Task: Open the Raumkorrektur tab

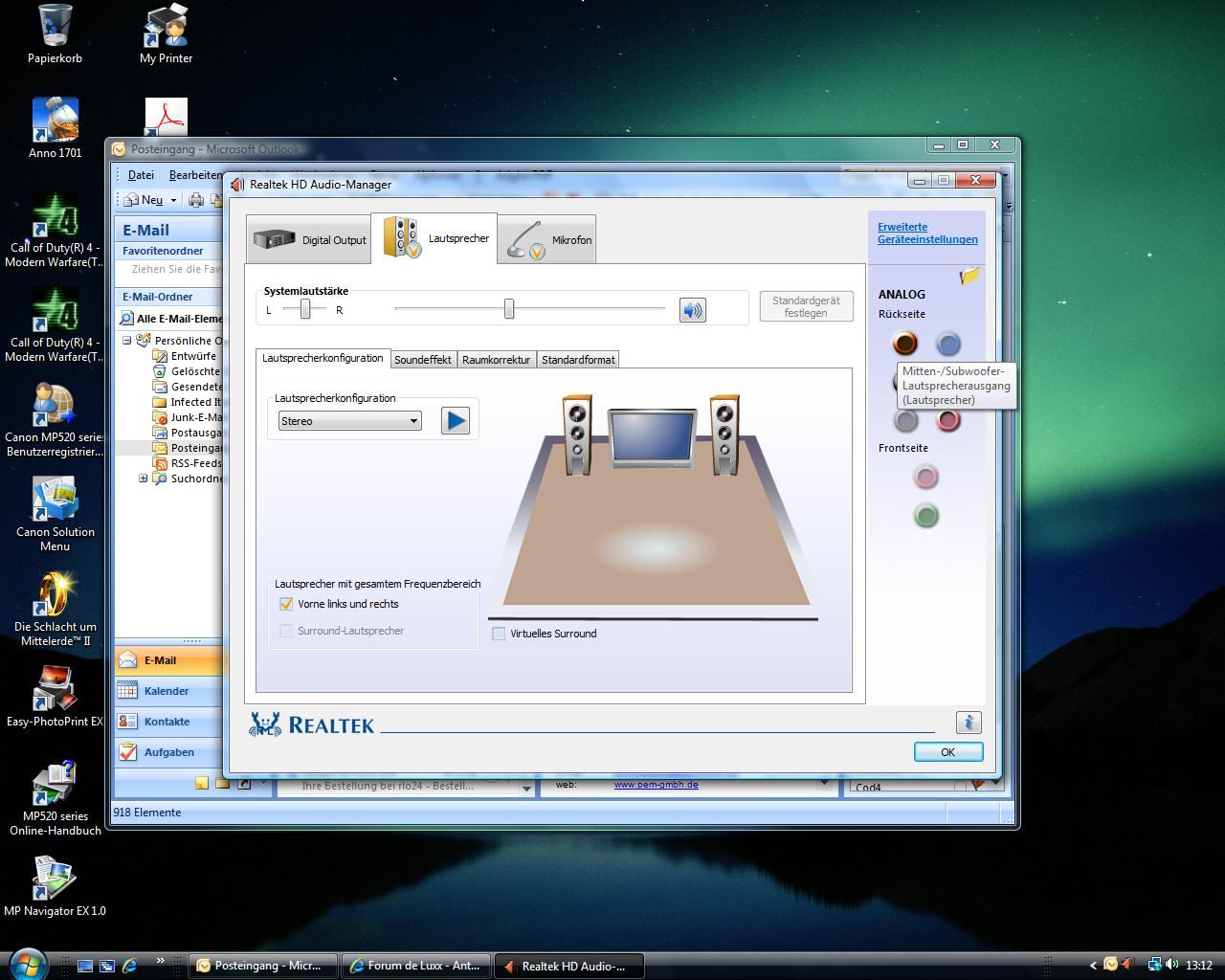Action: tap(496, 360)
